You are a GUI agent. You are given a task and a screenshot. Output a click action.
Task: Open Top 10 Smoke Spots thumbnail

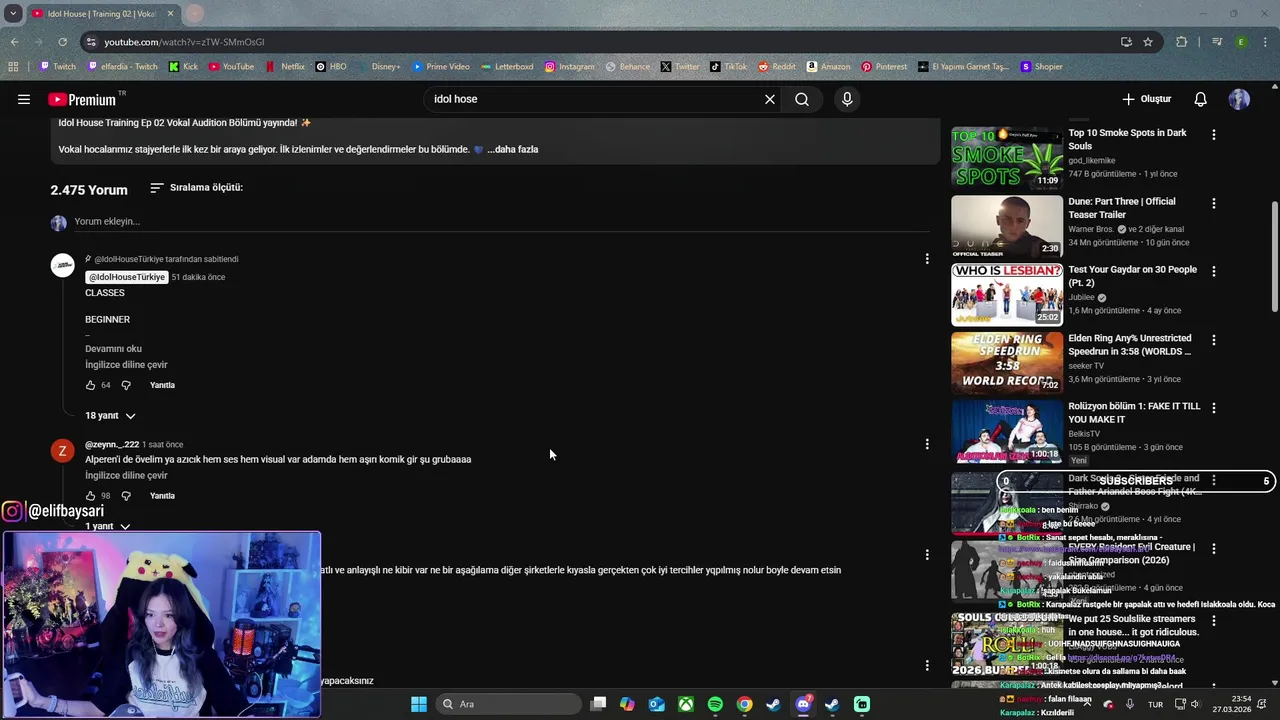[x=1007, y=157]
